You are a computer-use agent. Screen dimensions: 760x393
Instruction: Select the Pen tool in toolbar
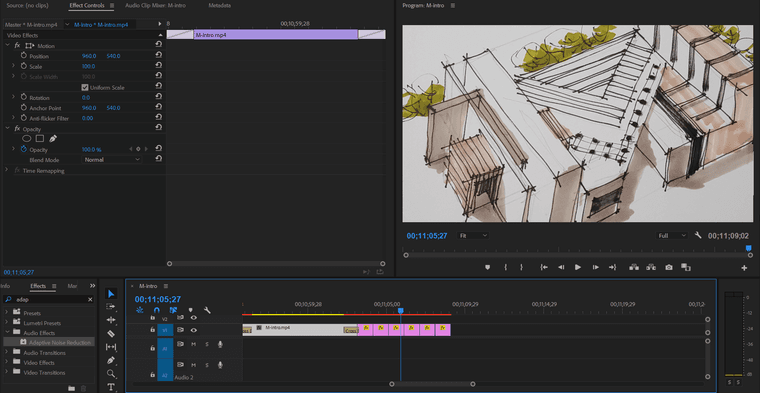pyautogui.click(x=111, y=361)
